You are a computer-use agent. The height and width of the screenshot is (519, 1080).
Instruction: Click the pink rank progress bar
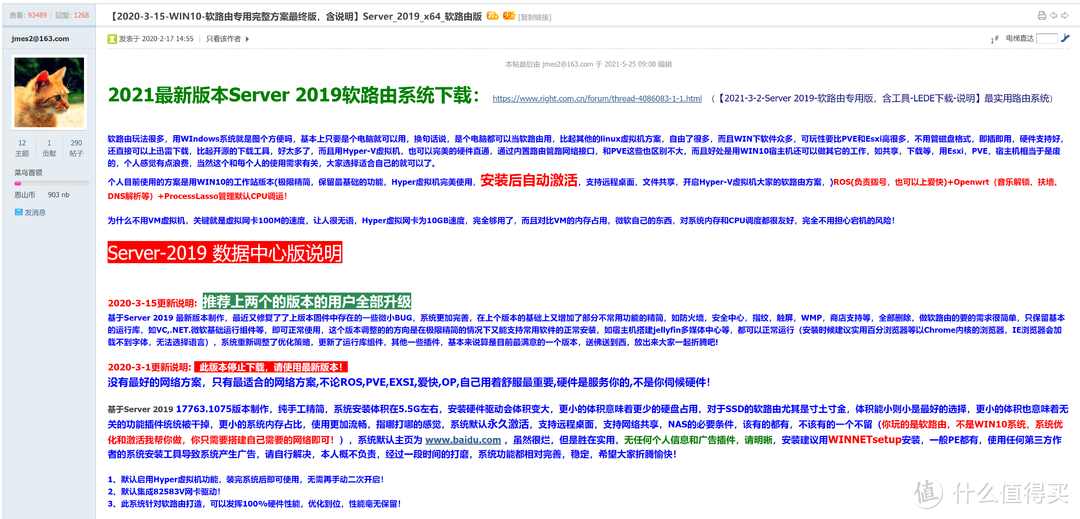52,184
